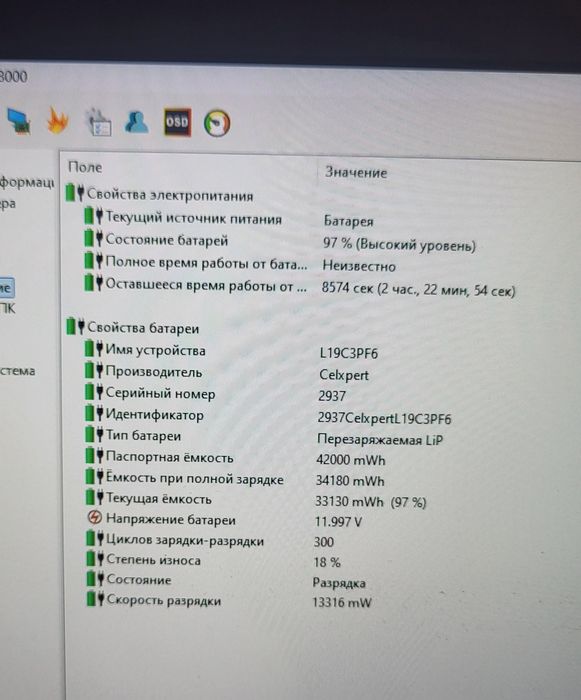The image size is (581, 700).
Task: Click the value Celxpert
Action: coord(344,375)
